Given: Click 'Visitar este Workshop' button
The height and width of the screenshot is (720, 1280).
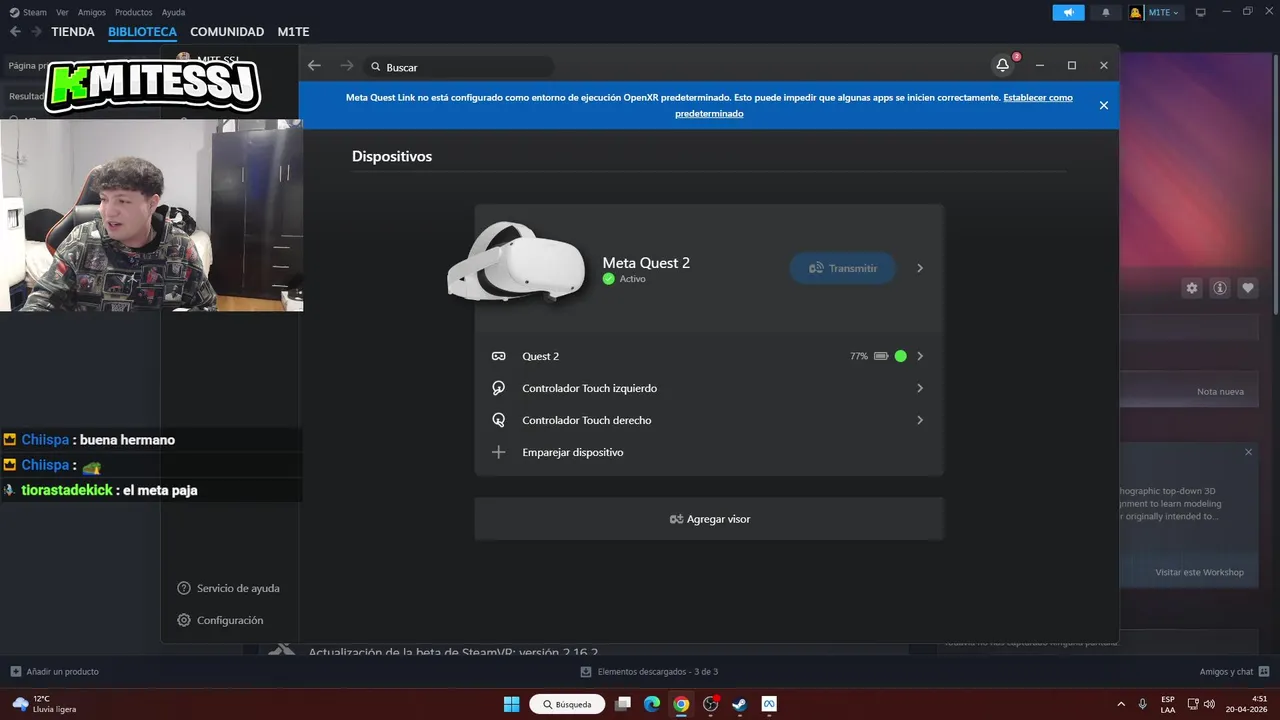Looking at the screenshot, I should 1199,572.
